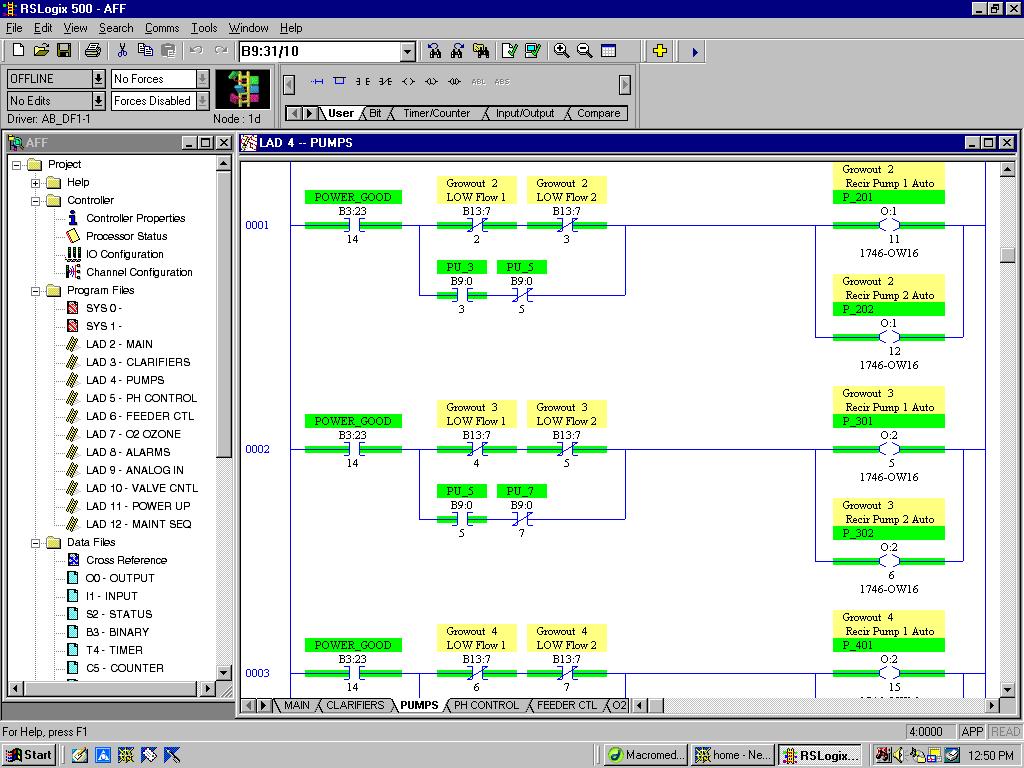Collapse the Data Files folder
Image resolution: width=1024 pixels, height=768 pixels.
[x=36, y=543]
